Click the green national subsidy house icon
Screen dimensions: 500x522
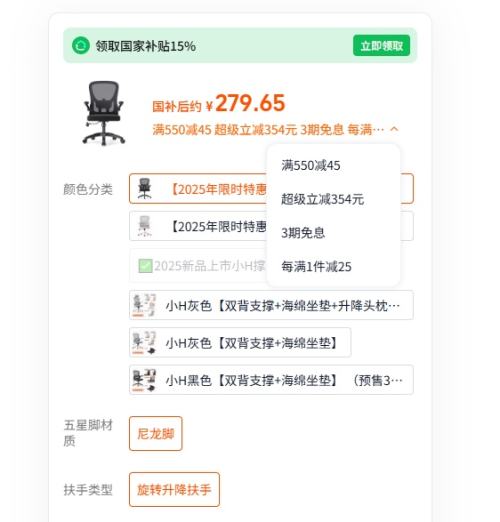tap(81, 45)
